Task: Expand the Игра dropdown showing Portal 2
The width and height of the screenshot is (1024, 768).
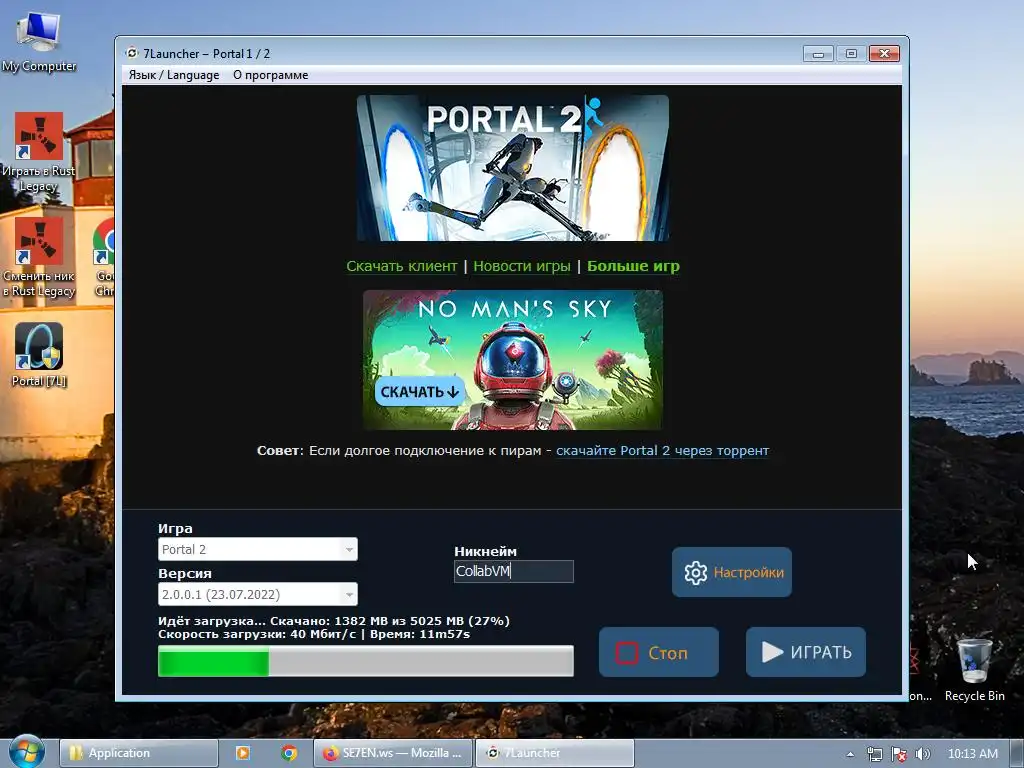Action: 258,549
